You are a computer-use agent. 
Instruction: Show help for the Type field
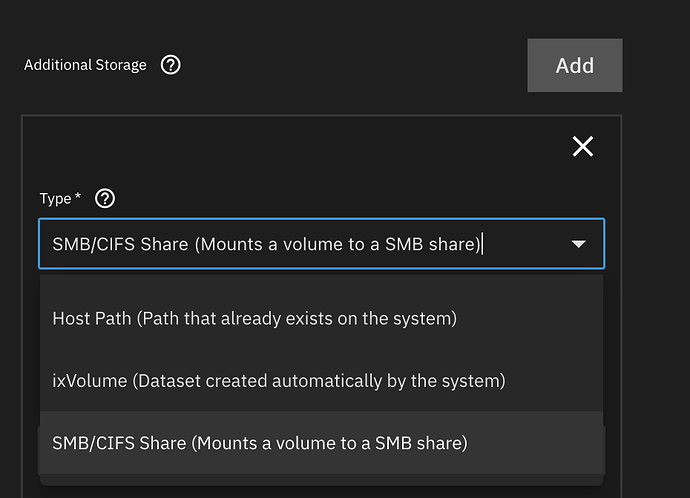[x=105, y=199]
